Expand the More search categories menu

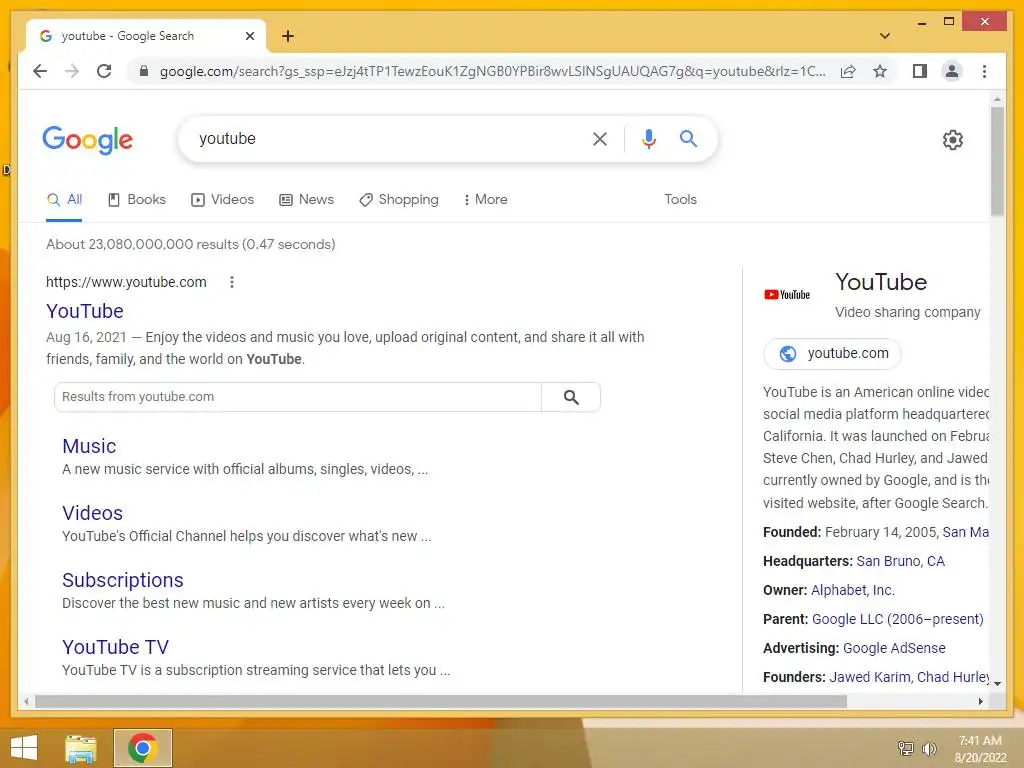tap(485, 200)
